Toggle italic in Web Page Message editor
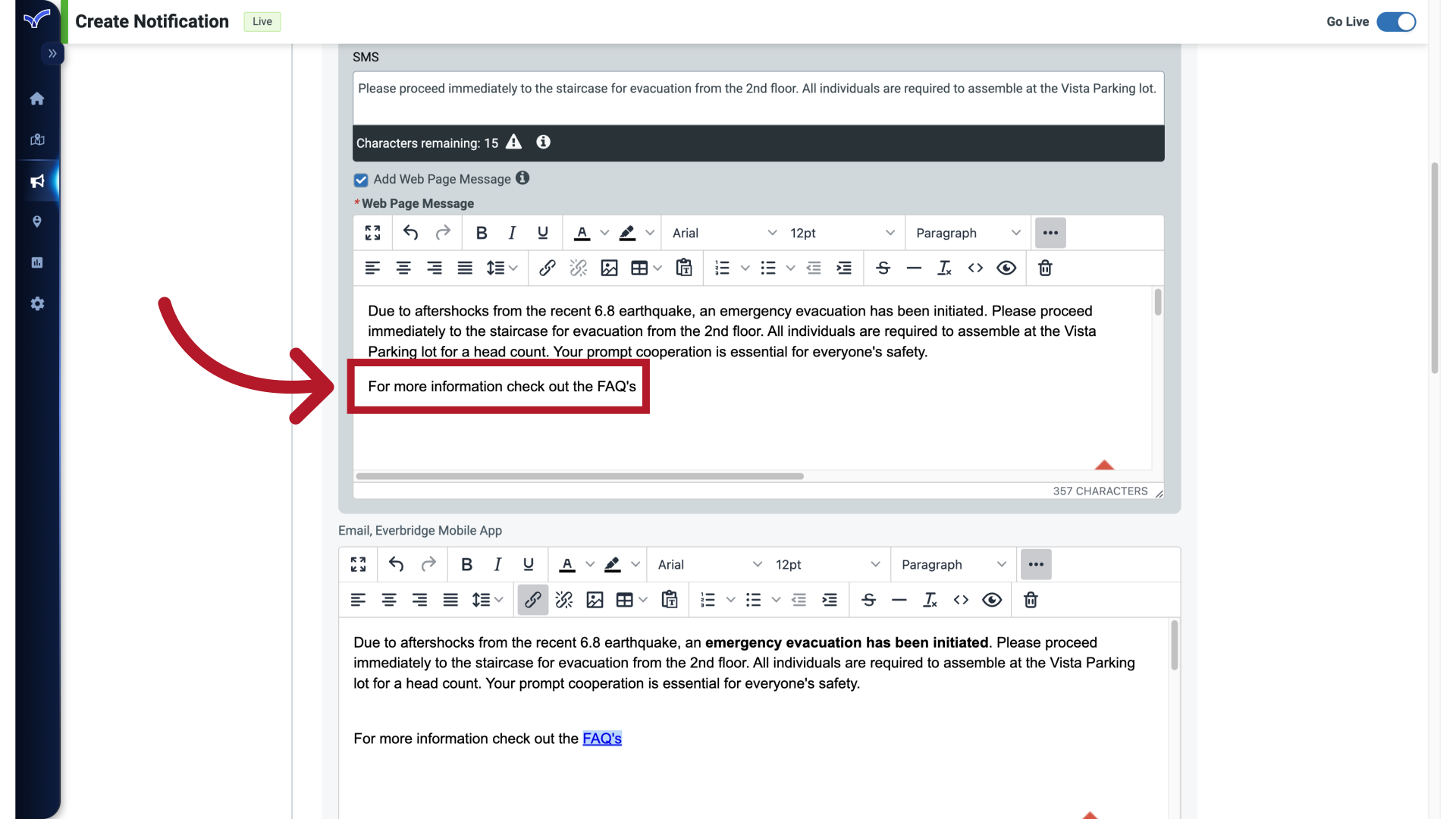Viewport: 1456px width, 819px height. click(513, 233)
